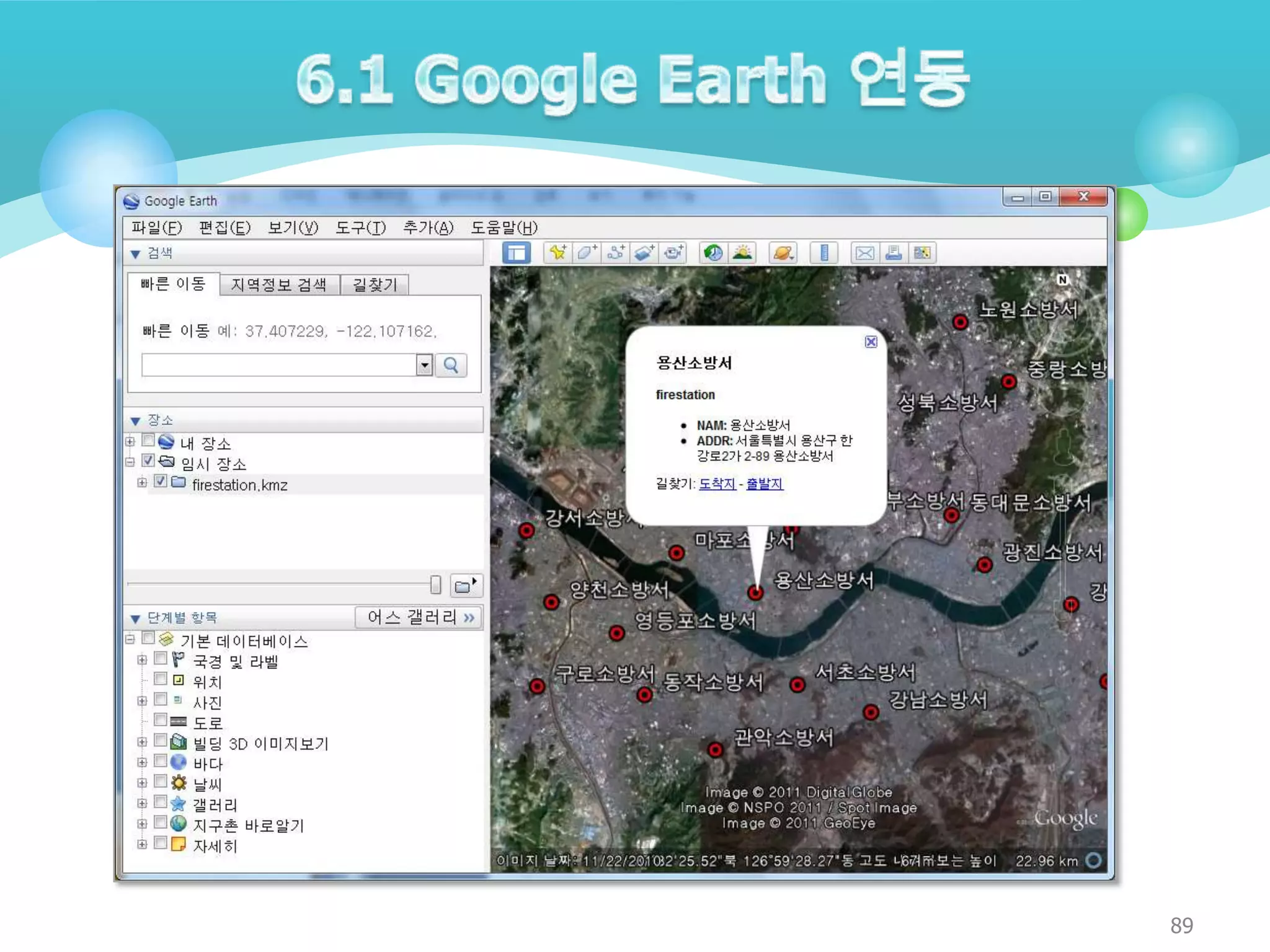Open the ruler measurement tool
The height and width of the screenshot is (952, 1270).
pyautogui.click(x=824, y=253)
